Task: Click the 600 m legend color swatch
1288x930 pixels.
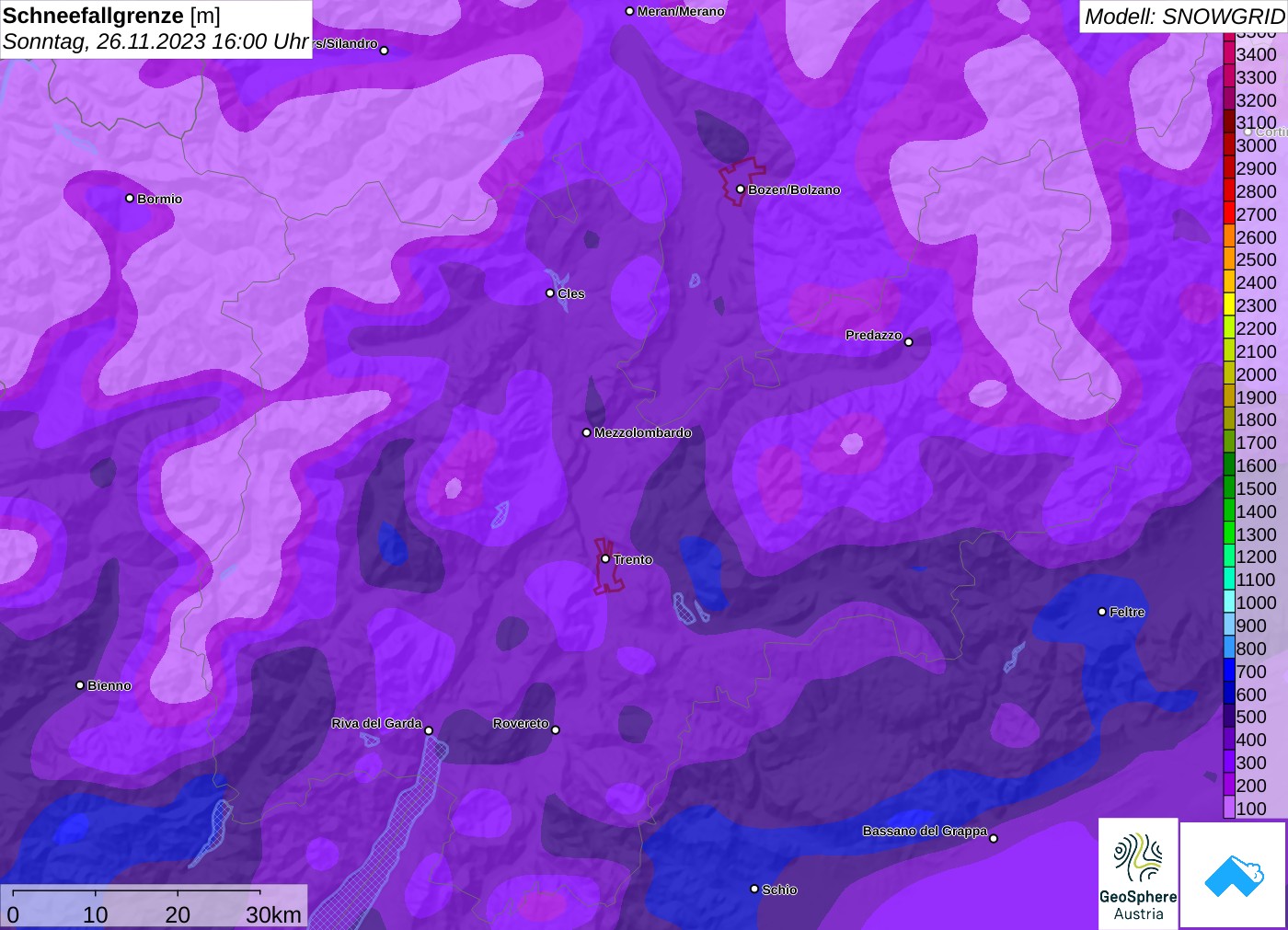Action: click(1228, 694)
